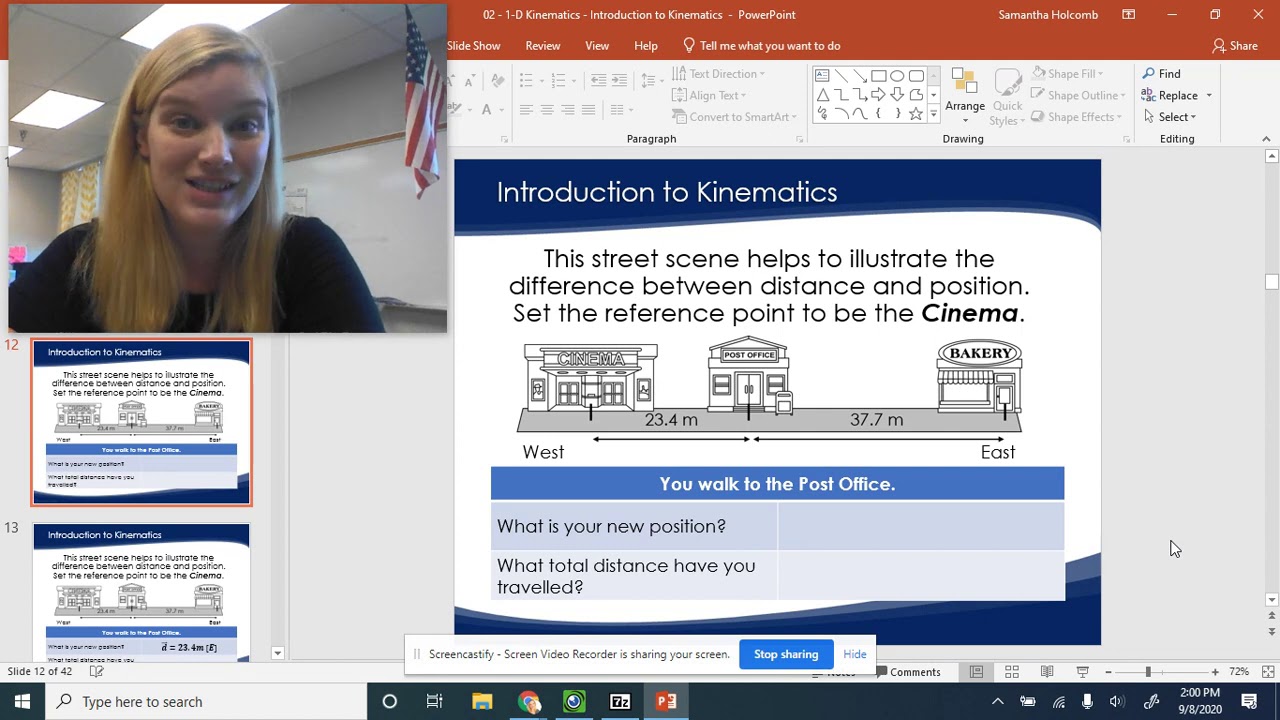The image size is (1280, 720).
Task: Click the spell check icon in status bar
Action: [x=96, y=671]
